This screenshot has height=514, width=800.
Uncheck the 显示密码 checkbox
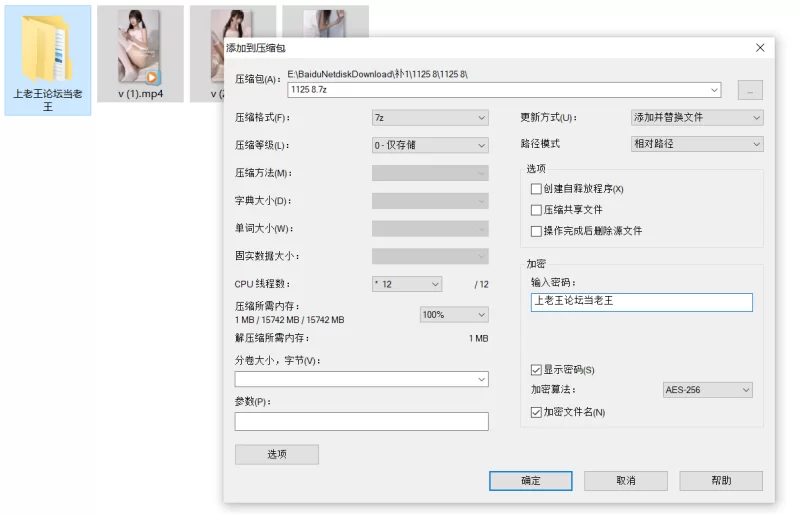(x=536, y=370)
